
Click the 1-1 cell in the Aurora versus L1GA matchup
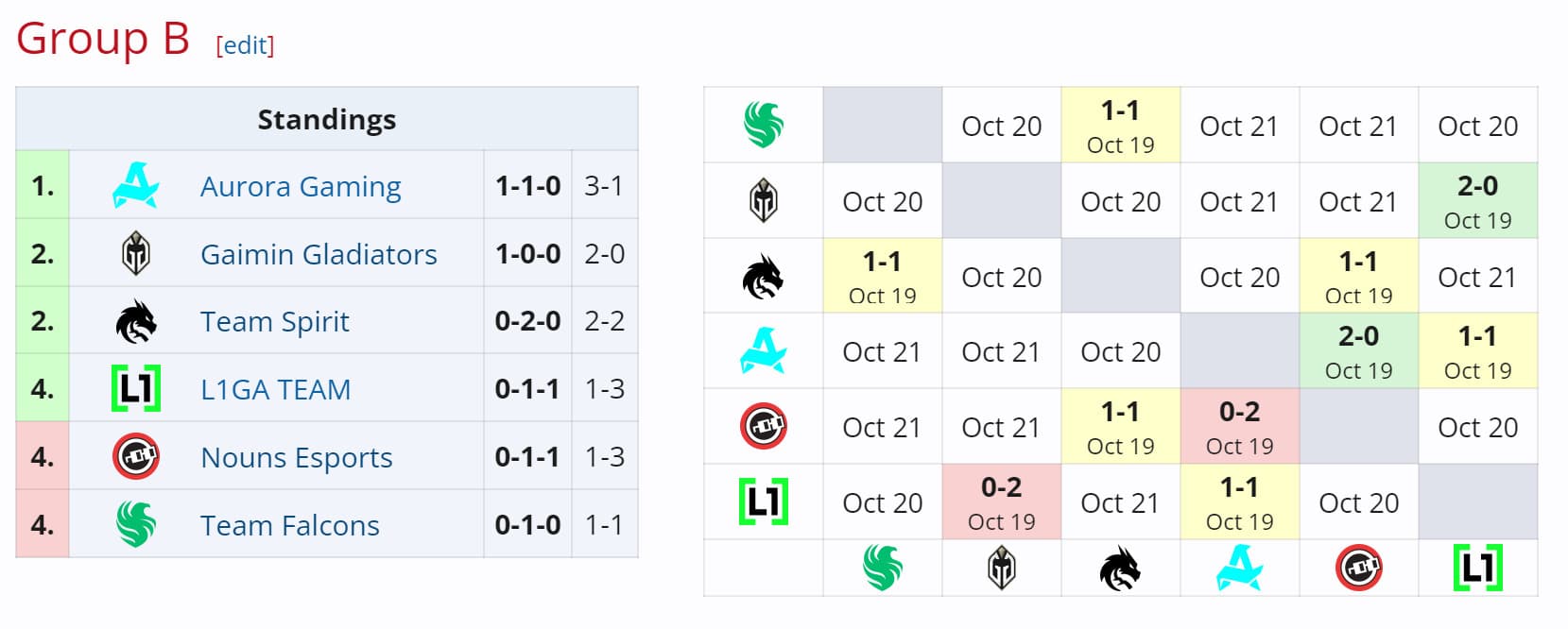click(x=1477, y=350)
